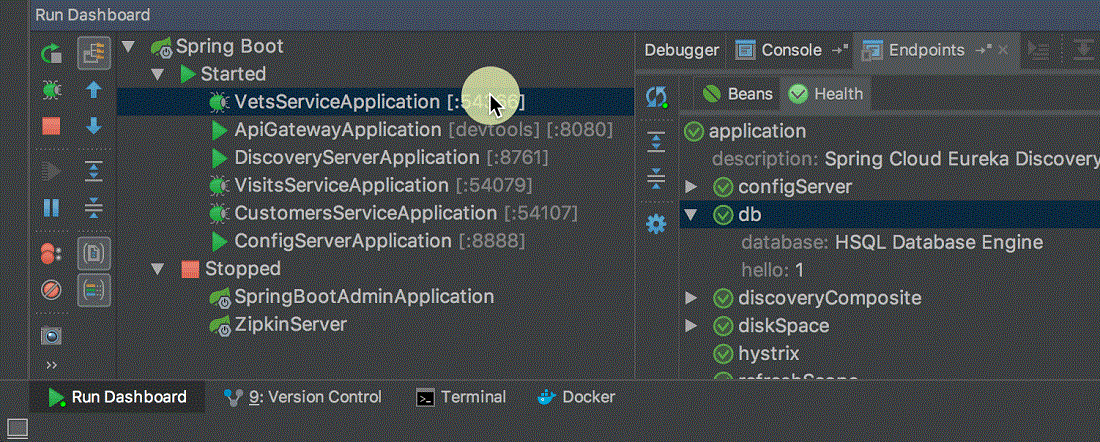Expand the discoveryComposite node
This screenshot has width=1100, height=442.
691,298
